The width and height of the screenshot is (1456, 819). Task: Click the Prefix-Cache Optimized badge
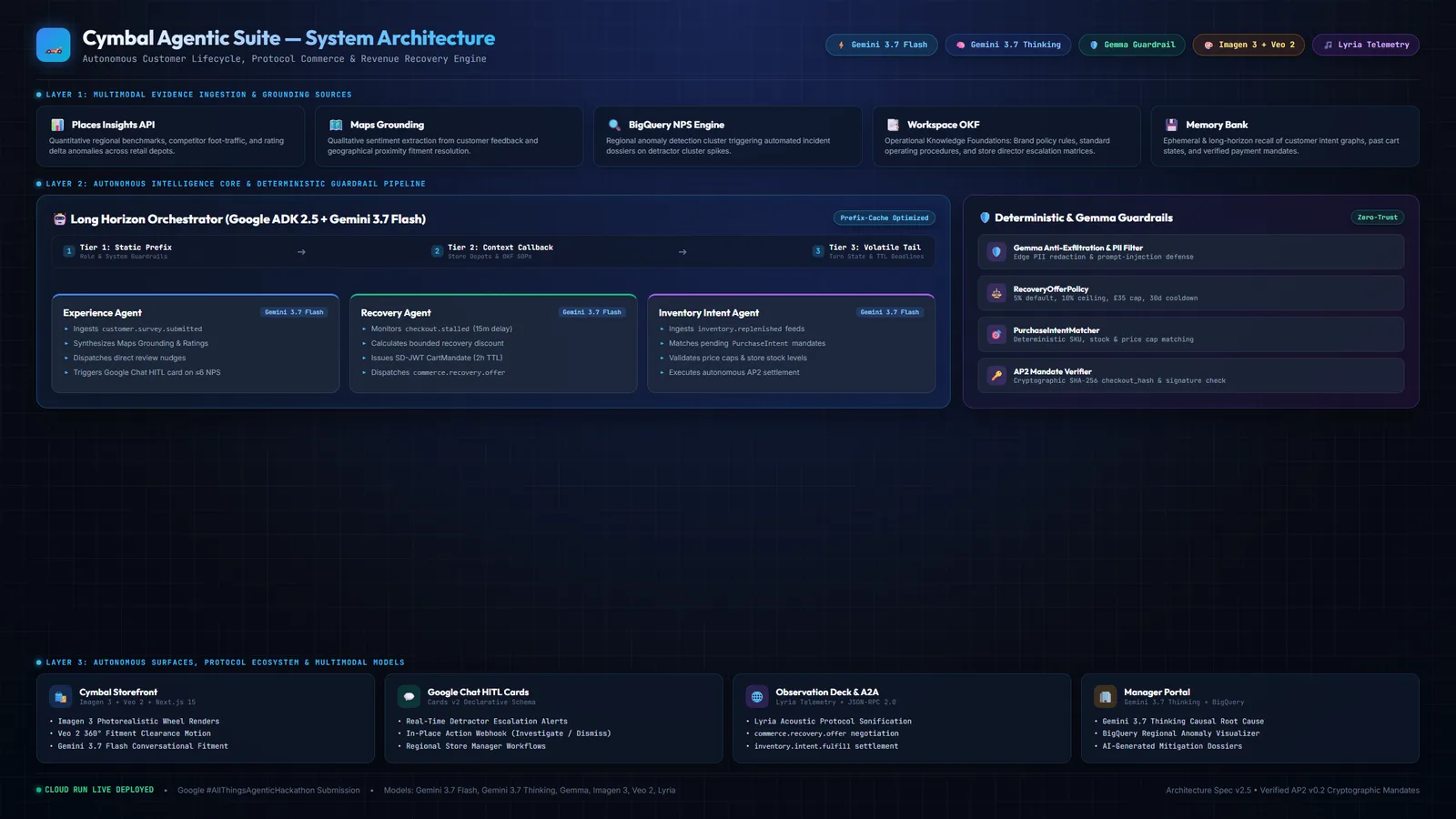coord(885,218)
